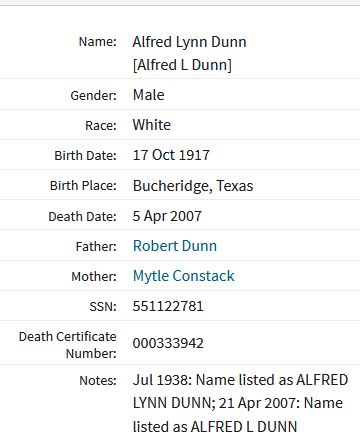The height and width of the screenshot is (445, 360).
Task: Click the alternate name [Alfred L Dunn]
Action: pos(182,65)
